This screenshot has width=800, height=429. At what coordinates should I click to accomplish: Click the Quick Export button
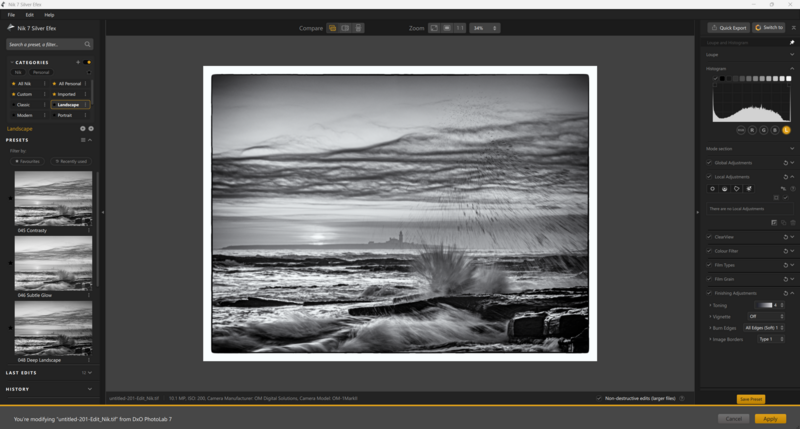tap(729, 28)
